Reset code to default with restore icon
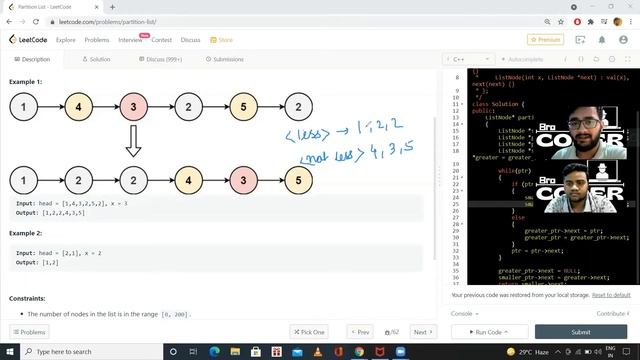The image size is (640, 360). pyautogui.click(x=596, y=59)
